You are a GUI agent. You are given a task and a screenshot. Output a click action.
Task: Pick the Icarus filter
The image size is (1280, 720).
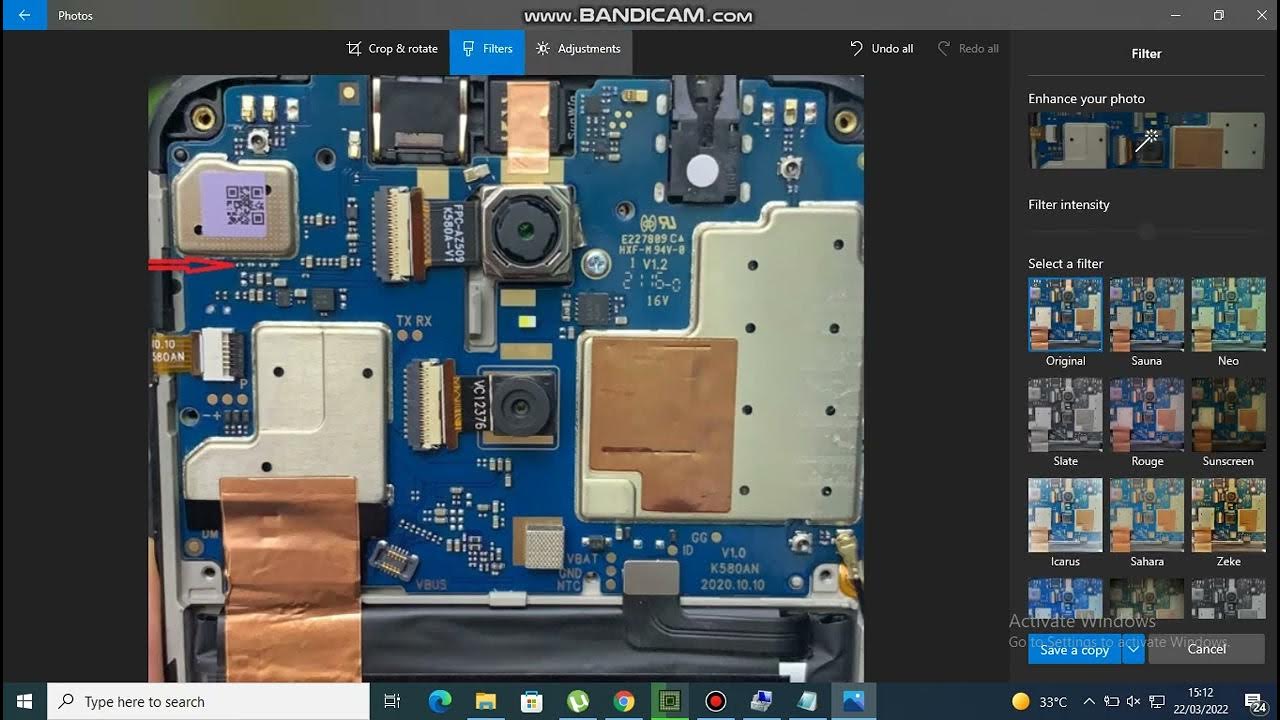pos(1066,514)
